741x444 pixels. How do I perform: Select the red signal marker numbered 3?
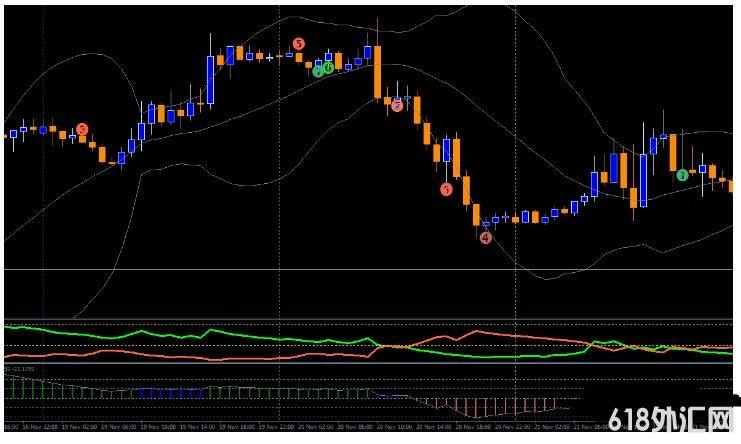(446, 189)
